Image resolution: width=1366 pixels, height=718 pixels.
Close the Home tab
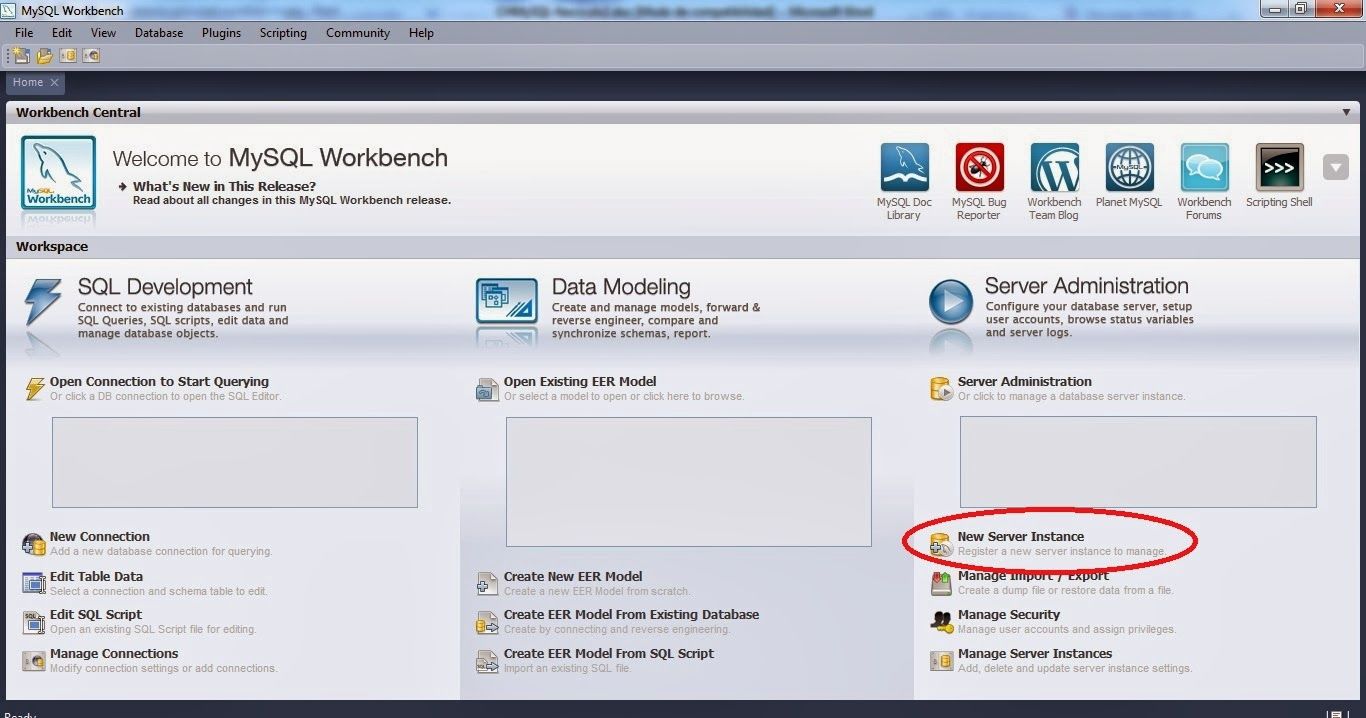pyautogui.click(x=55, y=83)
